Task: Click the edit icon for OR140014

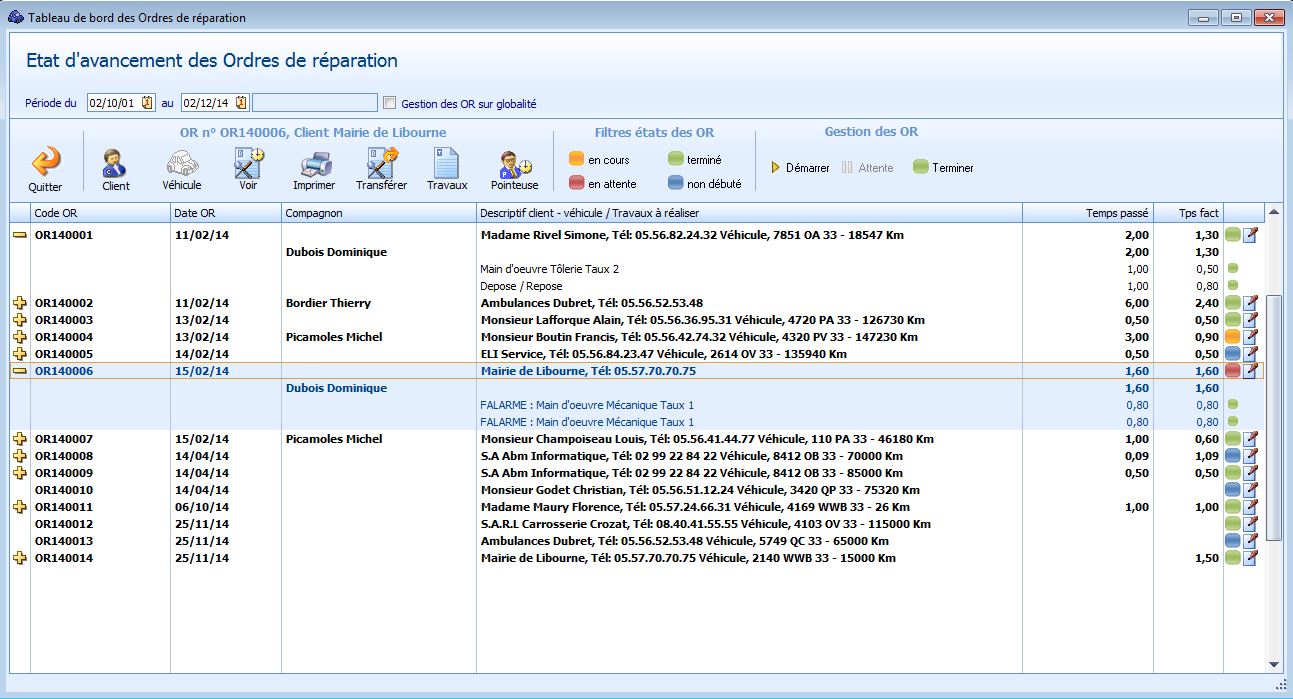Action: tap(1250, 558)
